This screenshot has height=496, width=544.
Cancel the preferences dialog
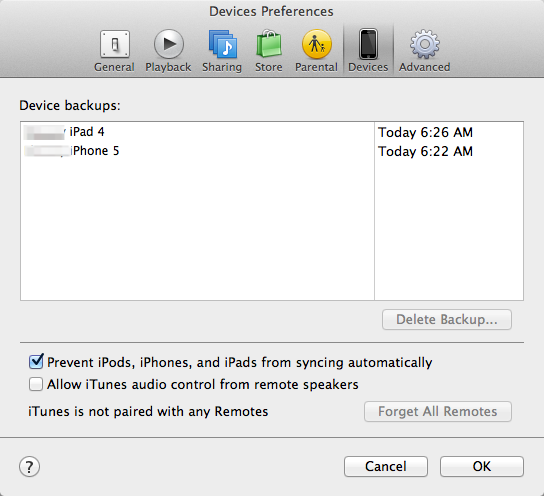coord(386,467)
